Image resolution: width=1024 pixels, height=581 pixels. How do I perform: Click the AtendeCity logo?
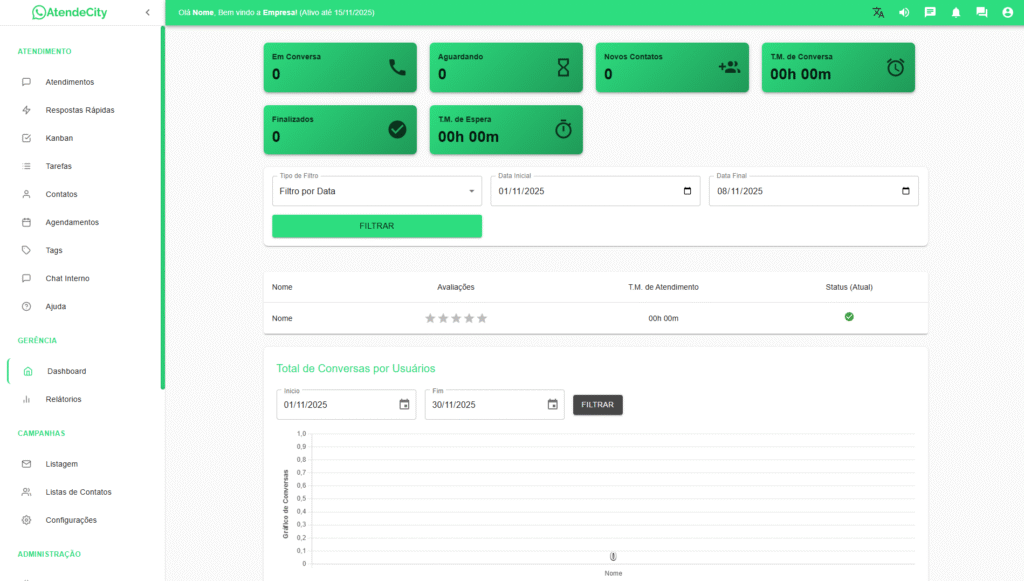[x=69, y=13]
